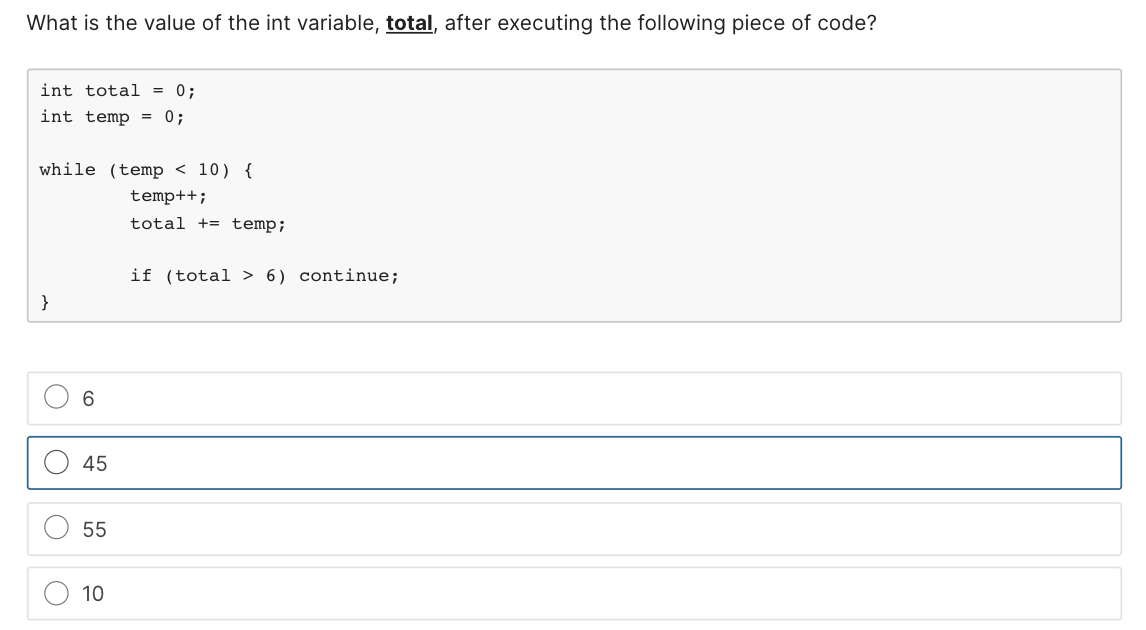The height and width of the screenshot is (630, 1146).
Task: Select the radio button for answer 6
Action: pyautogui.click(x=56, y=397)
